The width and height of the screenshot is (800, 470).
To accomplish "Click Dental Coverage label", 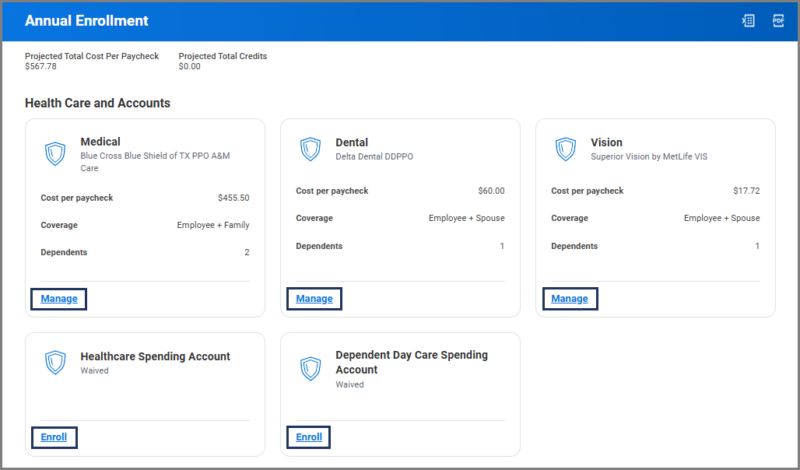I will pyautogui.click(x=314, y=218).
